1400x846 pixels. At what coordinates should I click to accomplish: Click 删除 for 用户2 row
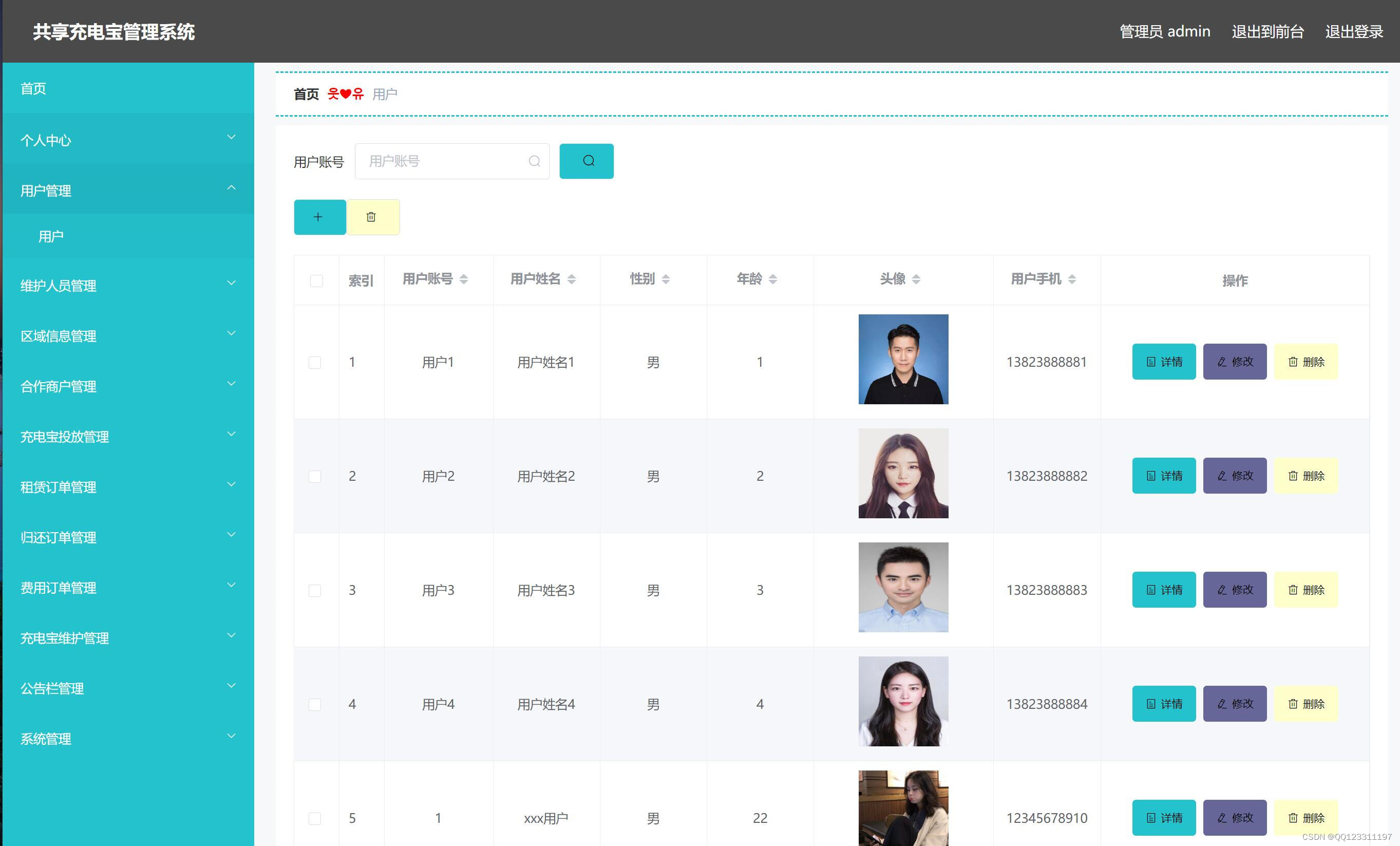pyautogui.click(x=1306, y=476)
